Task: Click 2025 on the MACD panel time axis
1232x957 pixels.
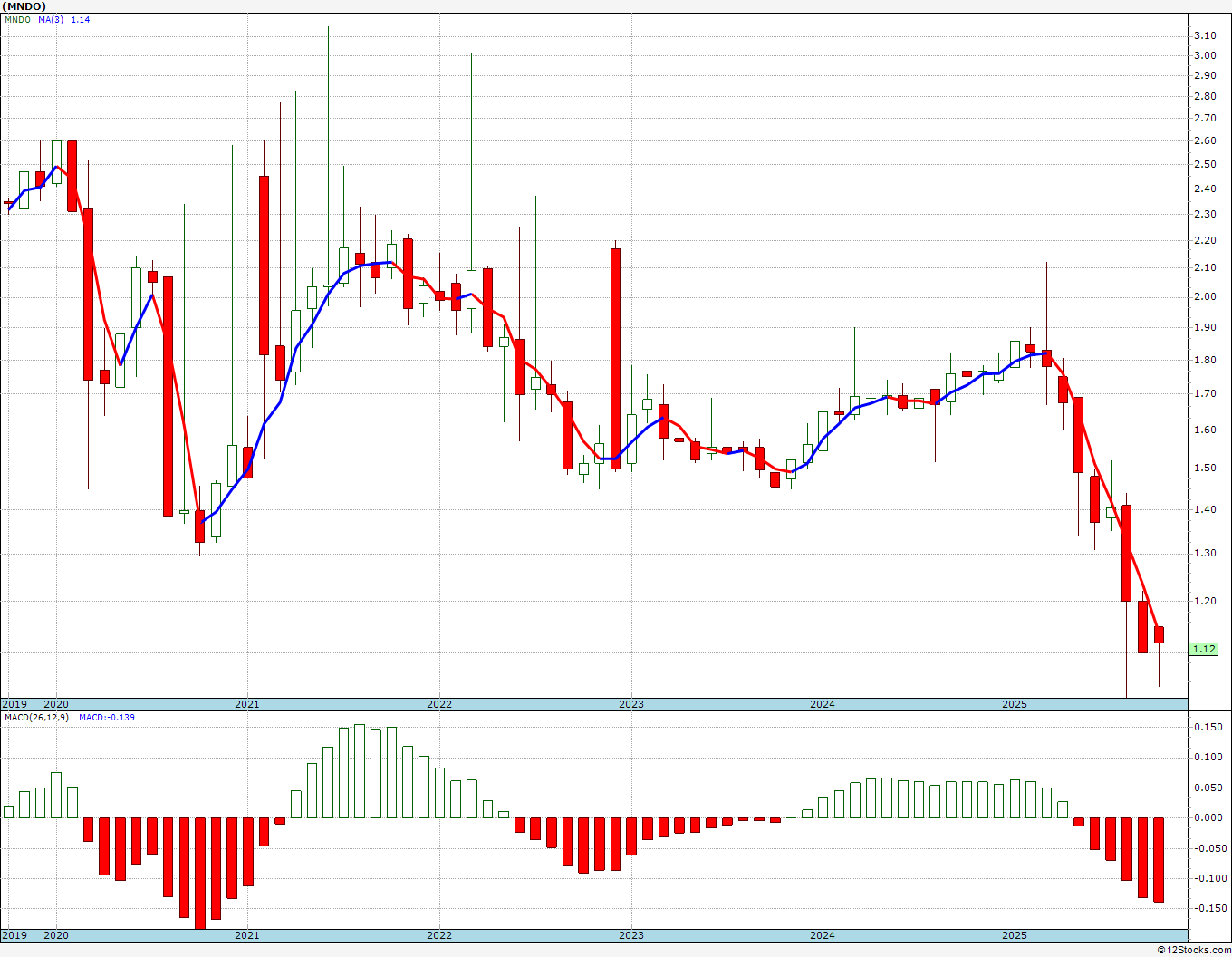Action: point(1015,935)
